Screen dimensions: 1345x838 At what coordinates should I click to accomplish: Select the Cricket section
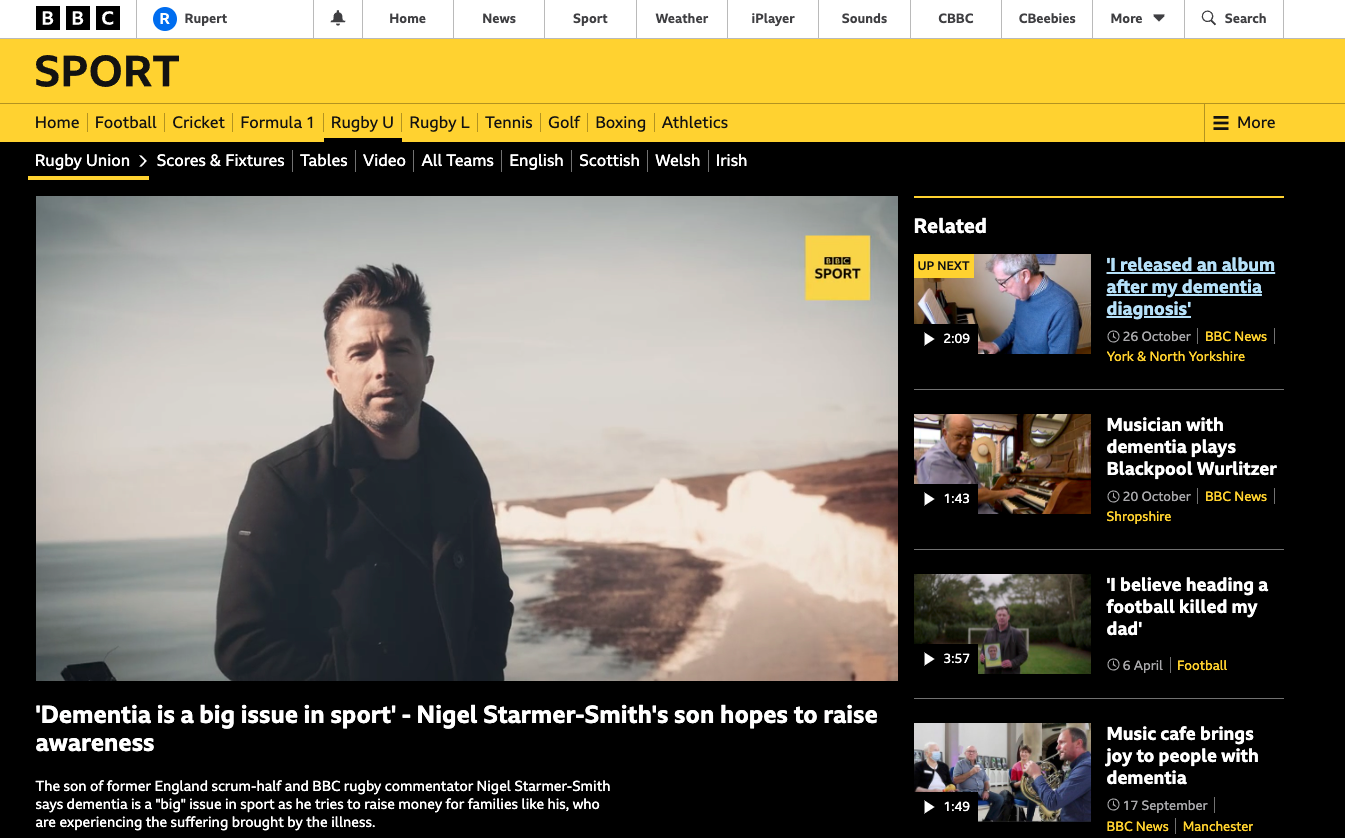199,123
